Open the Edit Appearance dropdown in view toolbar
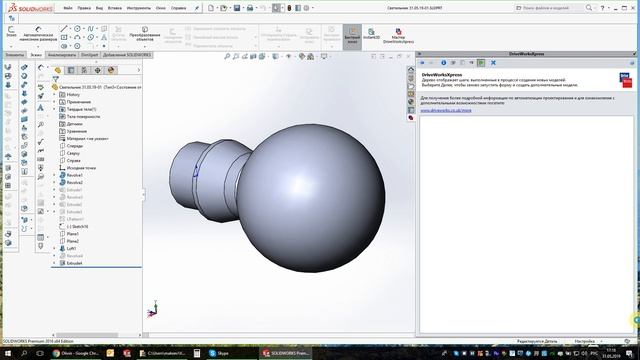This screenshot has width=640, height=360. pyautogui.click(x=302, y=56)
